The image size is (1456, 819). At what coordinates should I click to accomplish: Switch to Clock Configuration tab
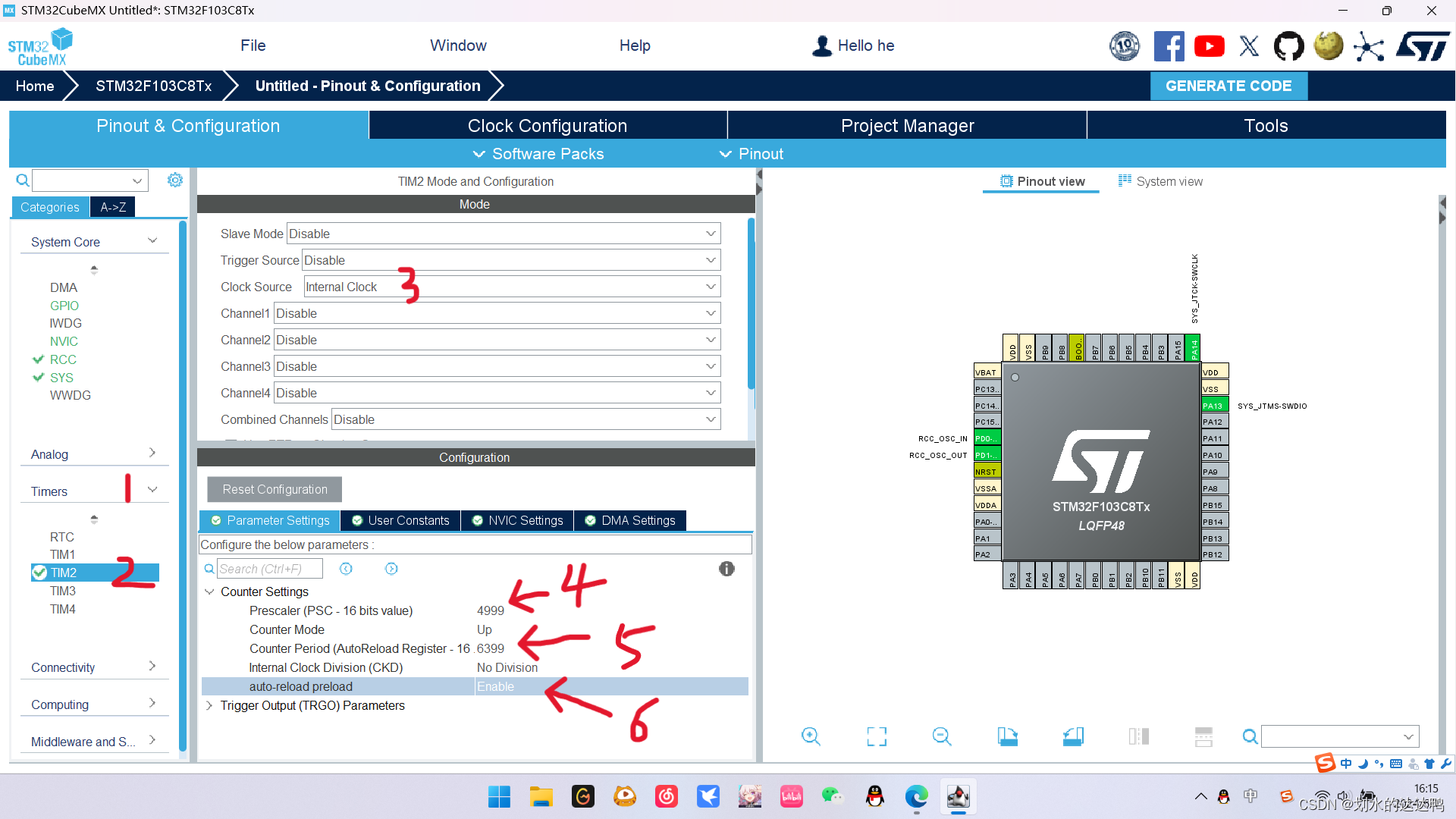tap(548, 126)
